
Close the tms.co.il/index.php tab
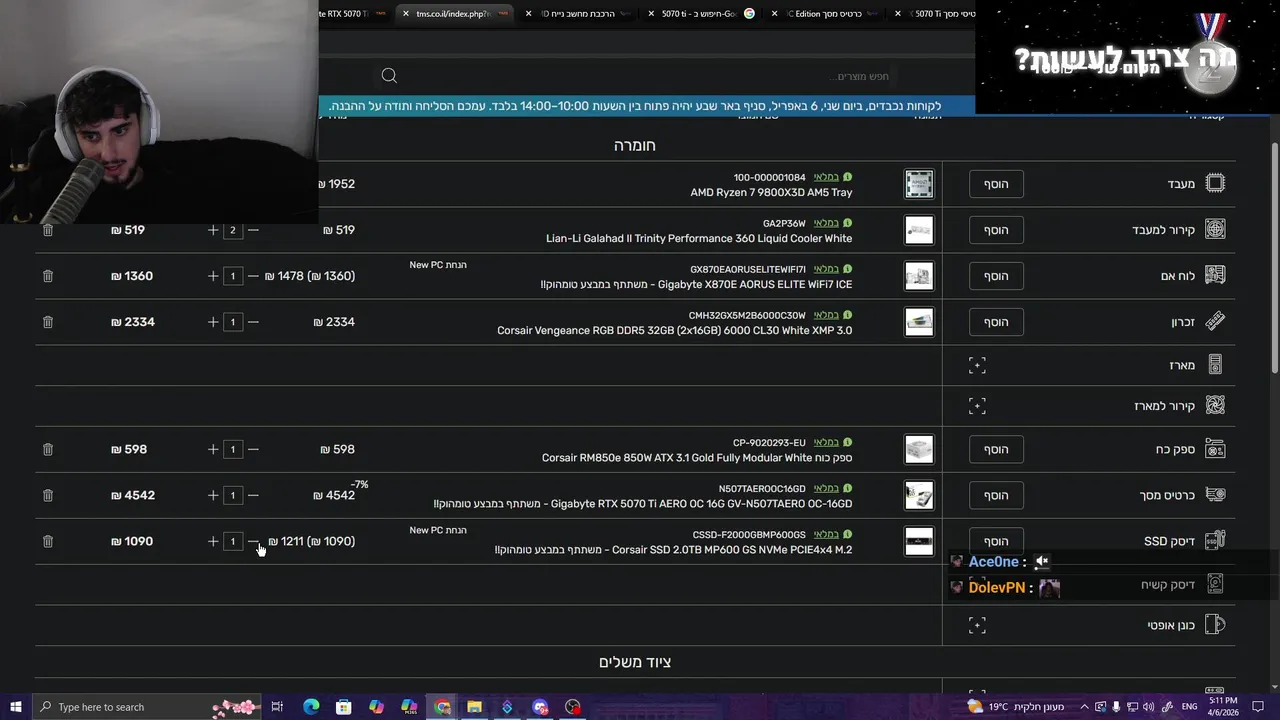tap(406, 14)
